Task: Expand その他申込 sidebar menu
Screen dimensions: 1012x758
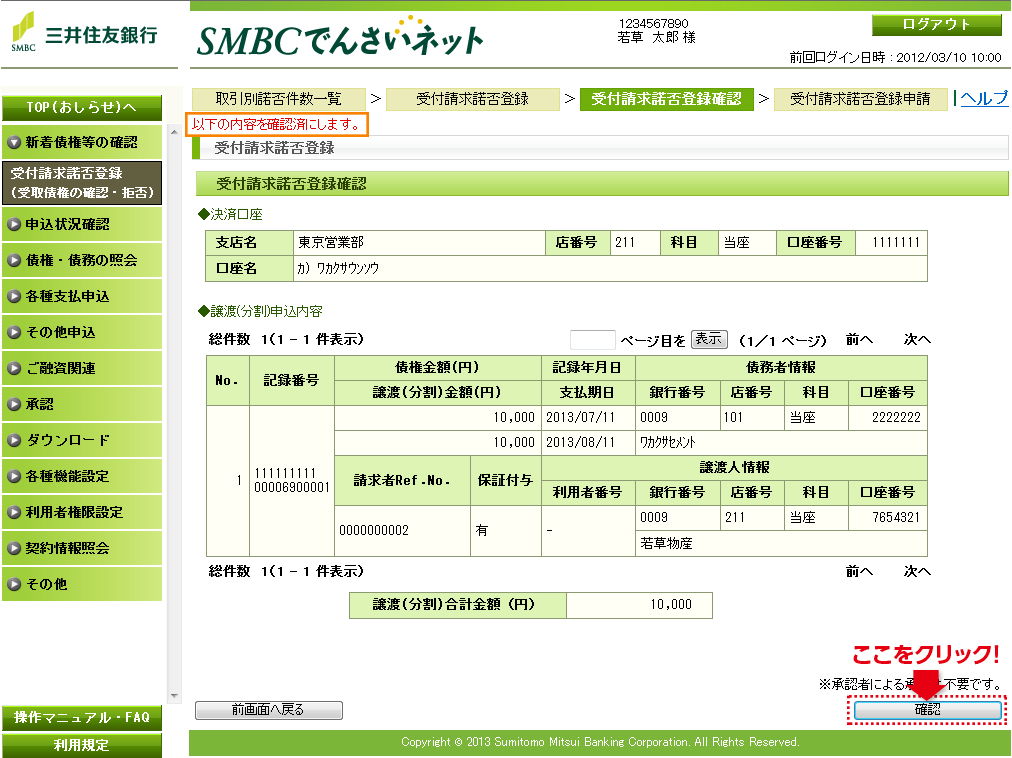Action: tap(82, 333)
